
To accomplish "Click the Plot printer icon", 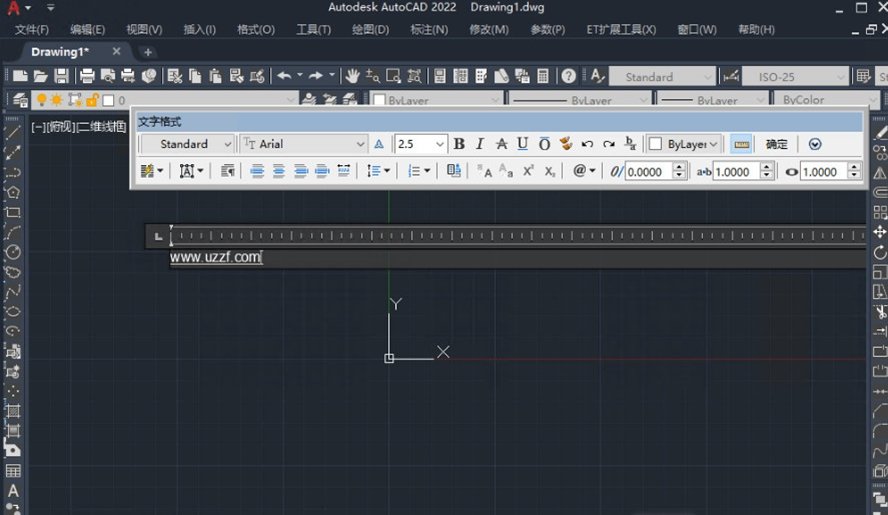I will [87, 76].
